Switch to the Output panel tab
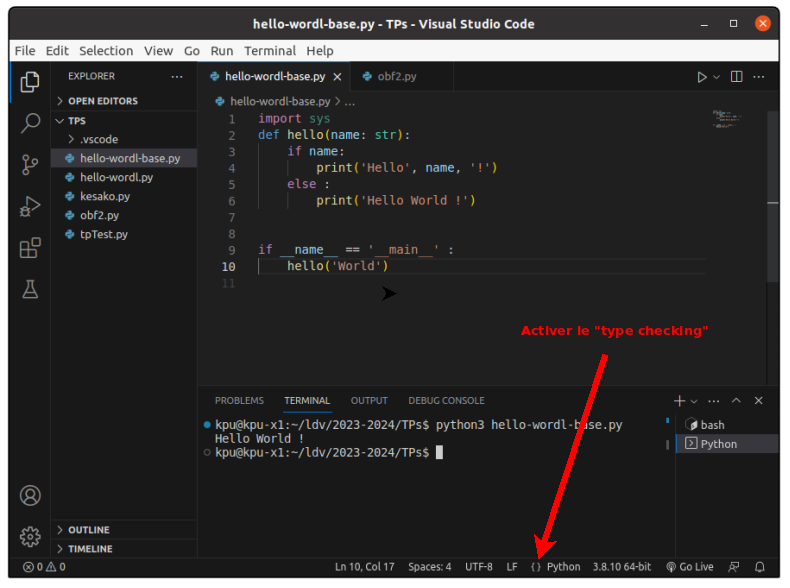 [369, 401]
